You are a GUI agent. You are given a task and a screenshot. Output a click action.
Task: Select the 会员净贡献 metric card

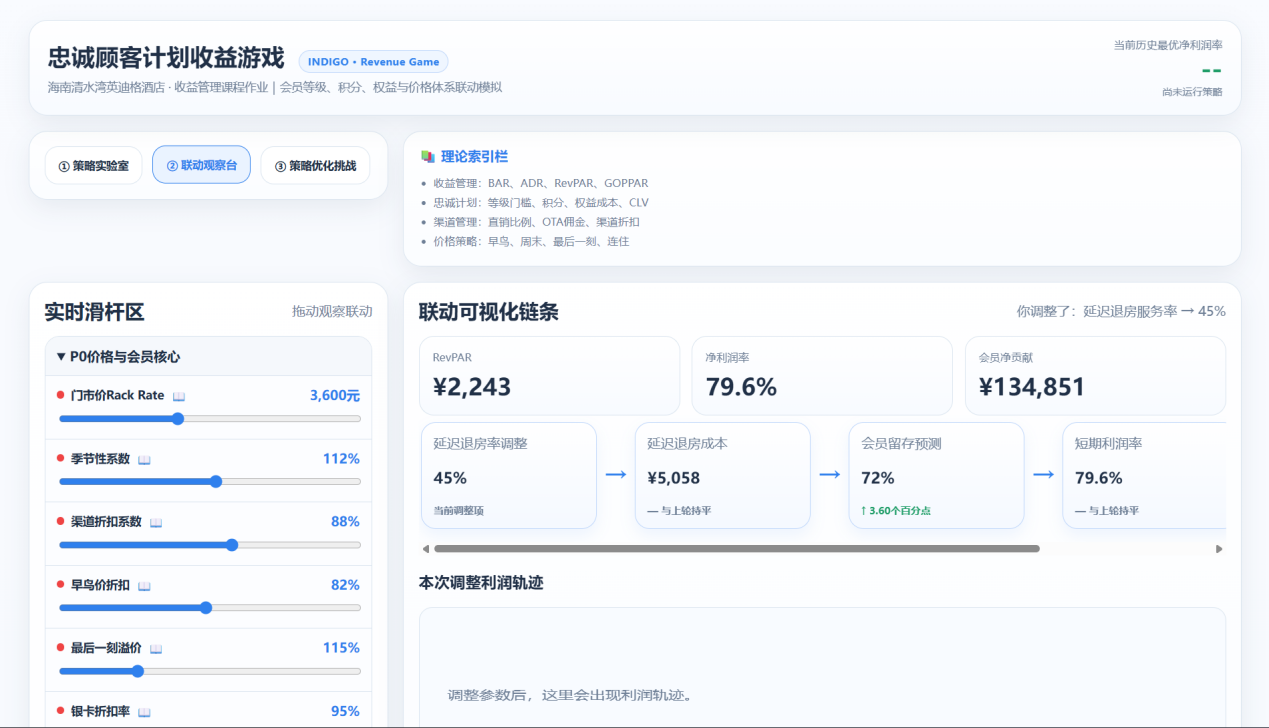coord(1095,375)
